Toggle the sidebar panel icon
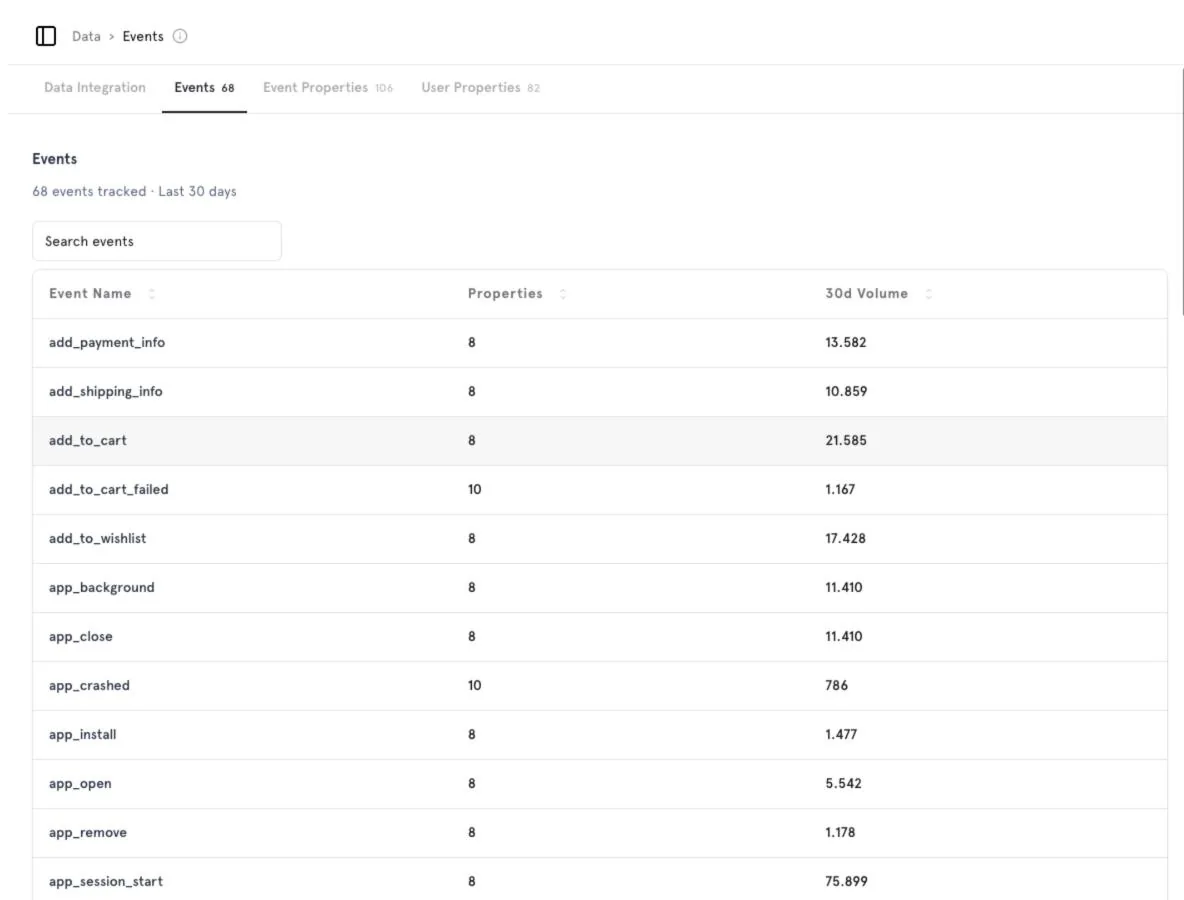The height and width of the screenshot is (900, 1184). point(46,36)
